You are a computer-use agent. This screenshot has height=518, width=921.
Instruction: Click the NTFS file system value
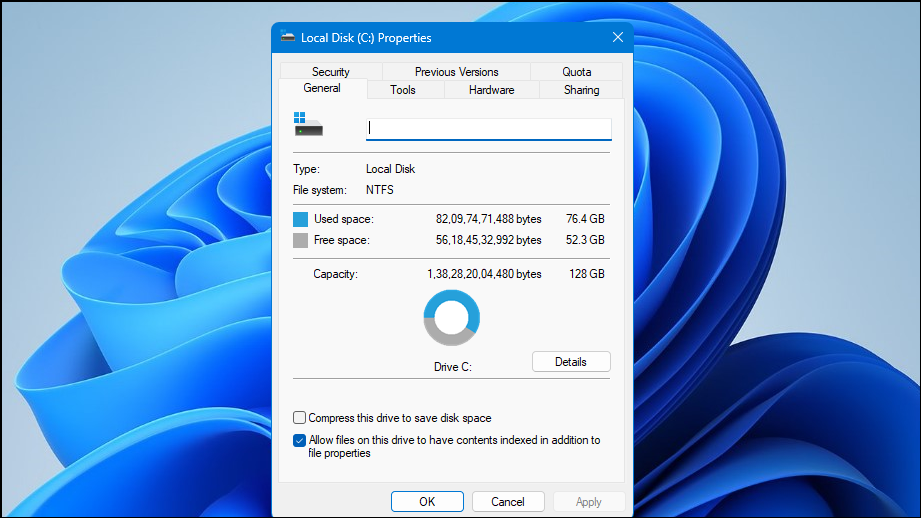coord(379,190)
